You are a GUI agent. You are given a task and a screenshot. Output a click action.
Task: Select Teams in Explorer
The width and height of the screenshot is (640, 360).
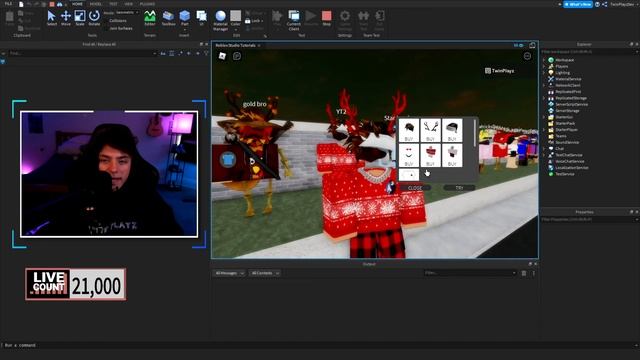[x=560, y=136]
